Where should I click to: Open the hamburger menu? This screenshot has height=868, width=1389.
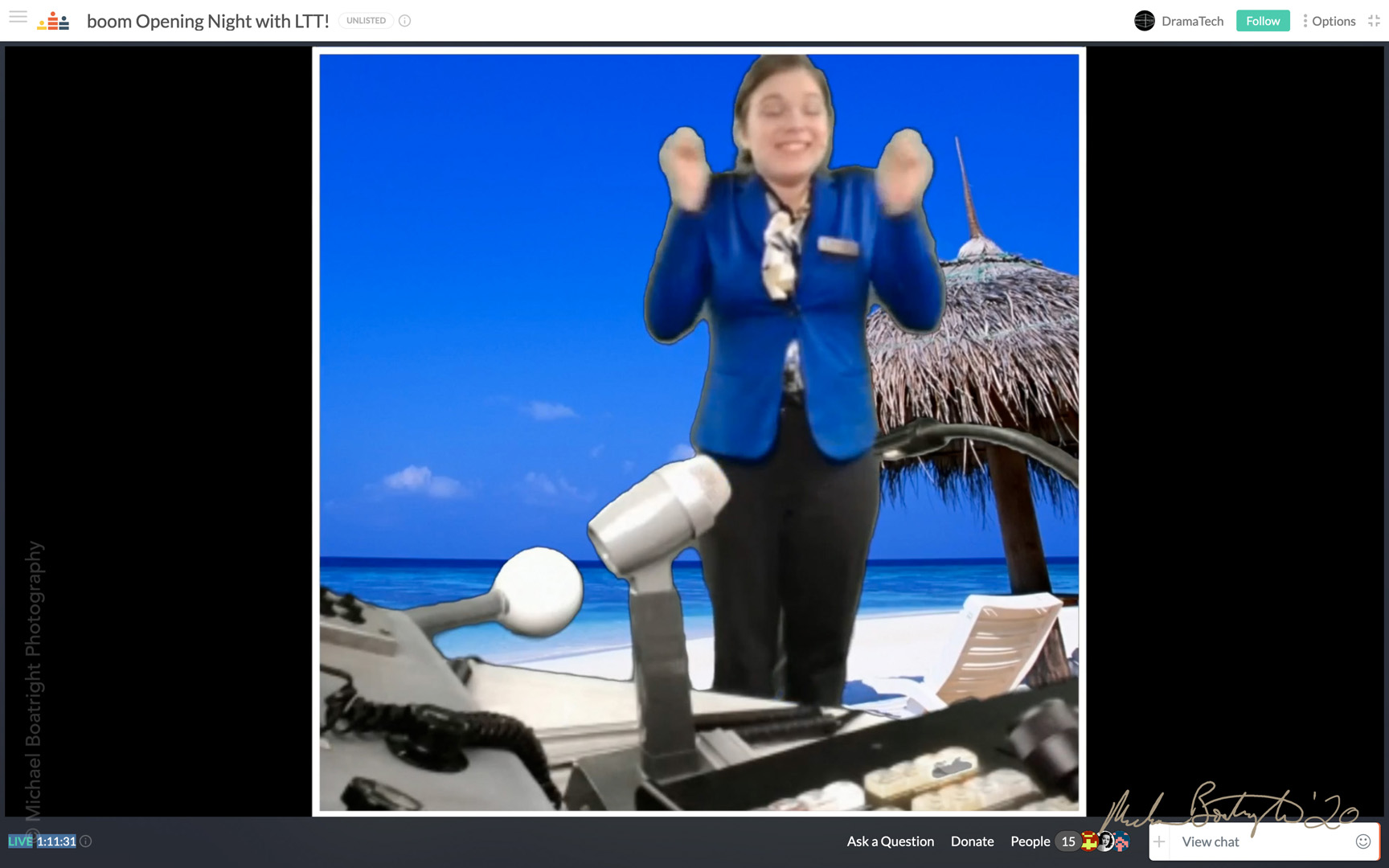click(18, 18)
